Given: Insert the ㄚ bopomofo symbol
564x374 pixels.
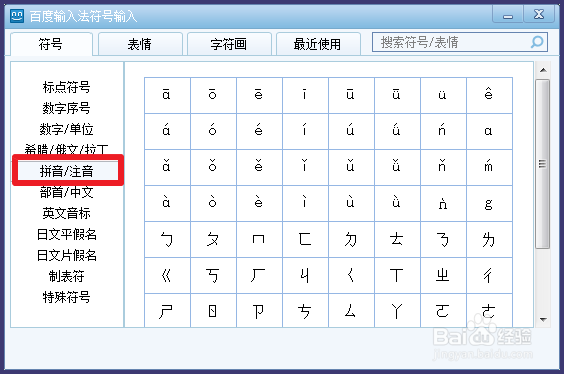Looking at the screenshot, I should (397, 310).
